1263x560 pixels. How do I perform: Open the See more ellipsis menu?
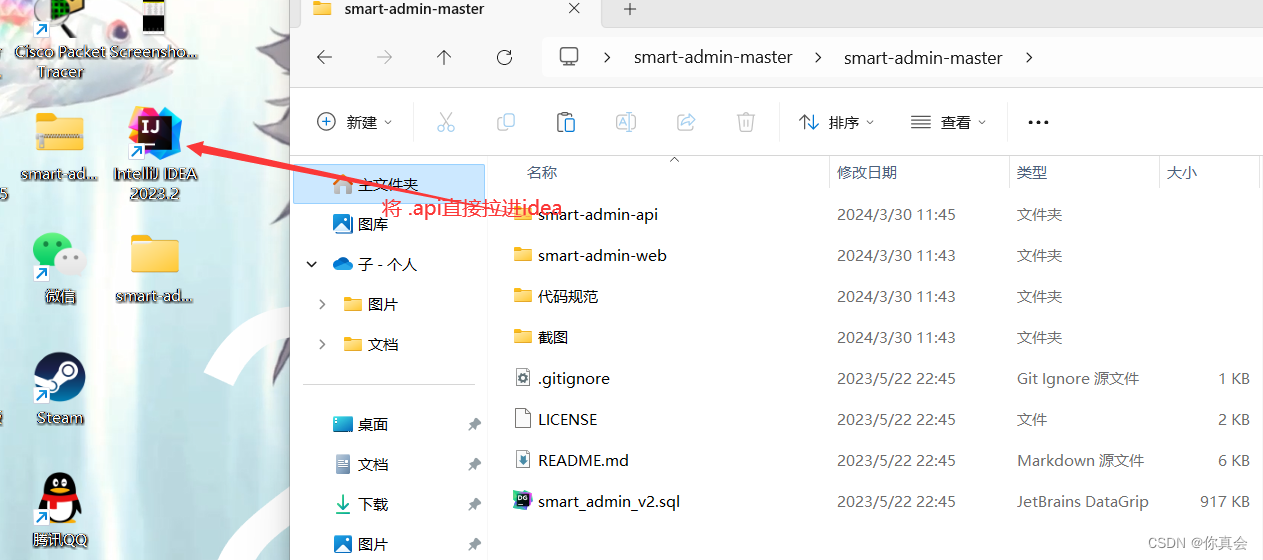(x=1038, y=122)
